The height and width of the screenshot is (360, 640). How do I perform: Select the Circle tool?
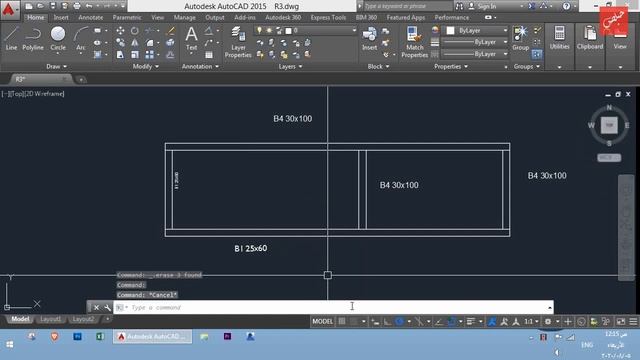coord(58,38)
